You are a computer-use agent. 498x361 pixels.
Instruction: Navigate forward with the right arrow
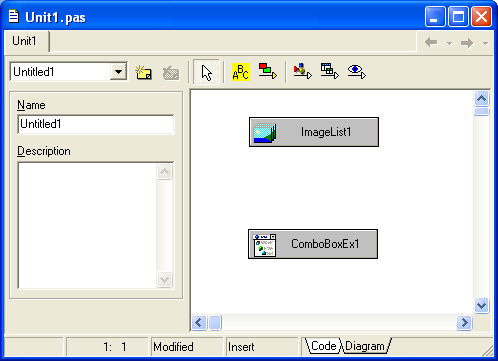467,43
